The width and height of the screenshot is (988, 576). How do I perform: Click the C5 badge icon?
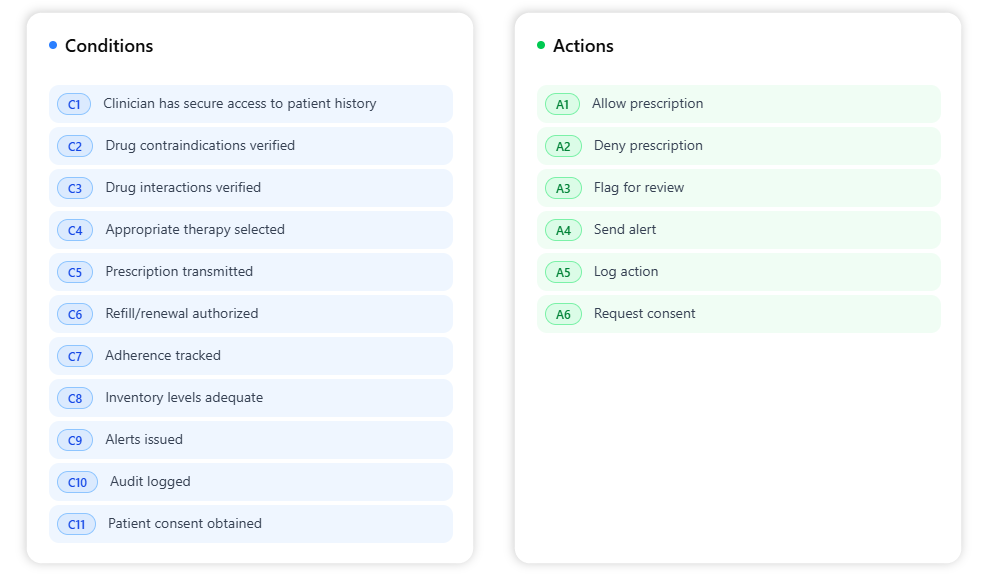click(75, 272)
